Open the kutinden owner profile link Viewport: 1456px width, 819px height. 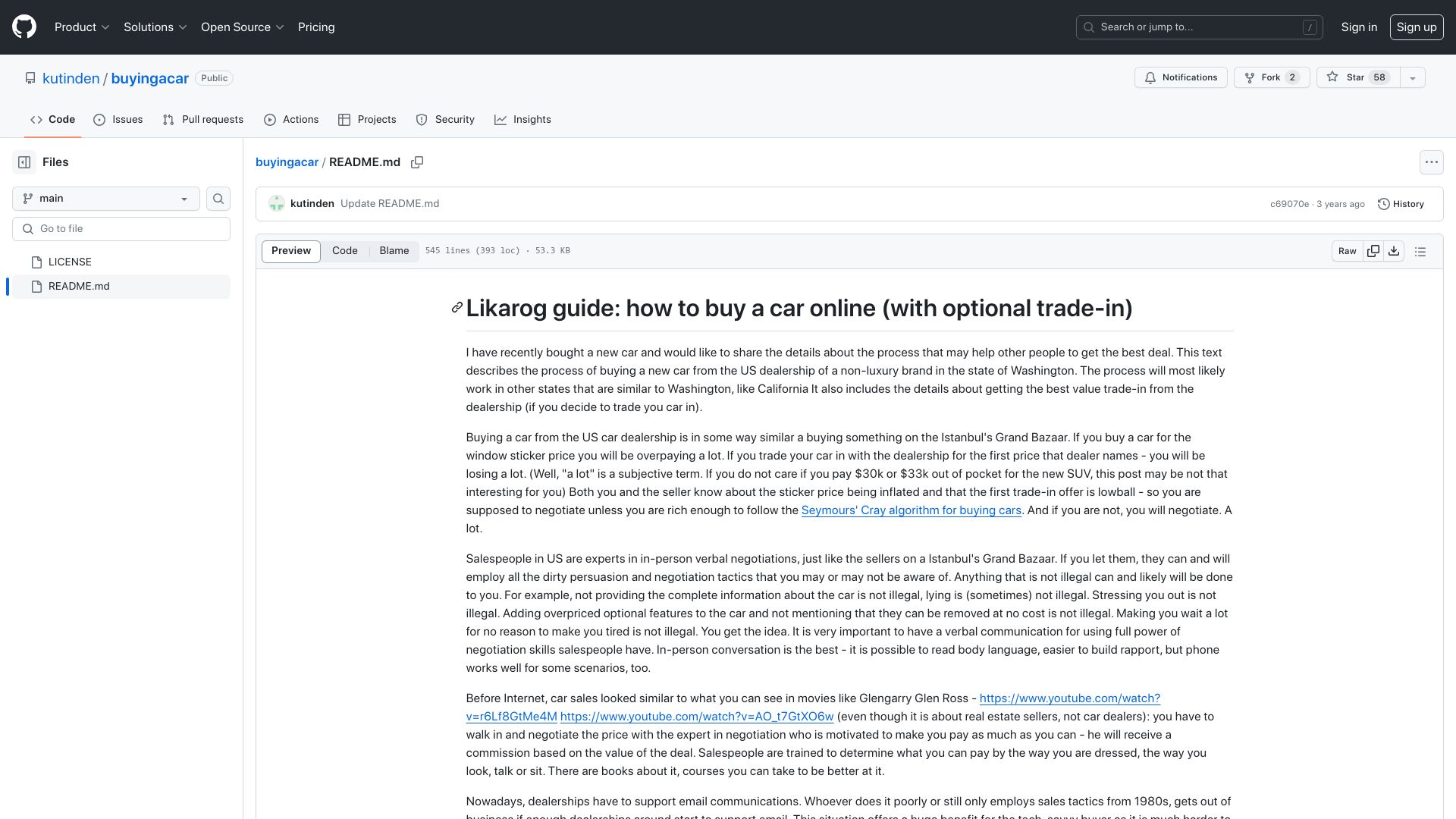(71, 79)
